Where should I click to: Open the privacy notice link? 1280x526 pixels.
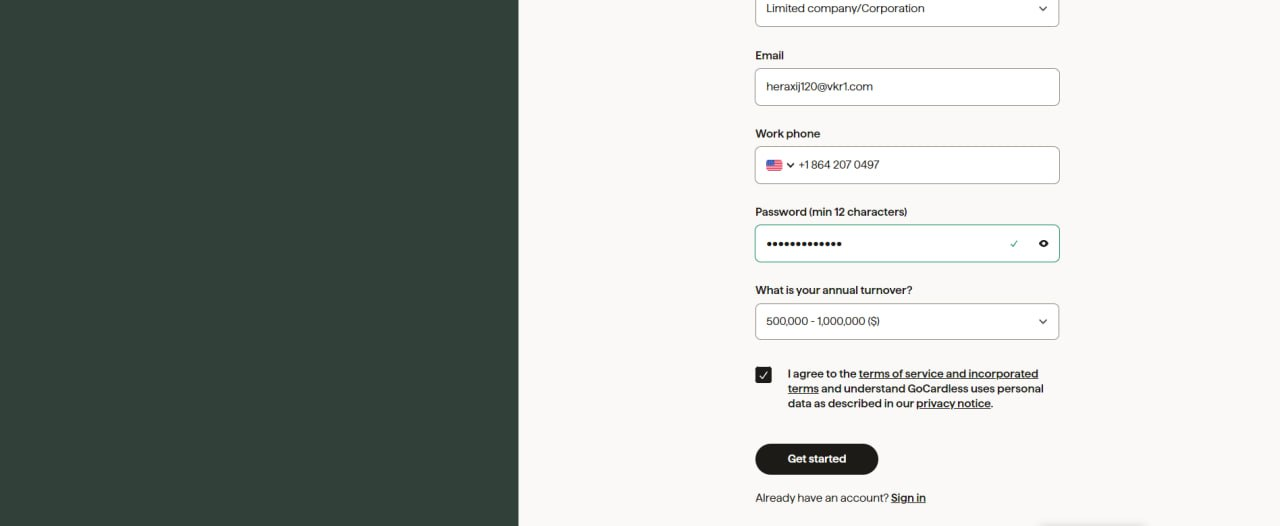[953, 404]
